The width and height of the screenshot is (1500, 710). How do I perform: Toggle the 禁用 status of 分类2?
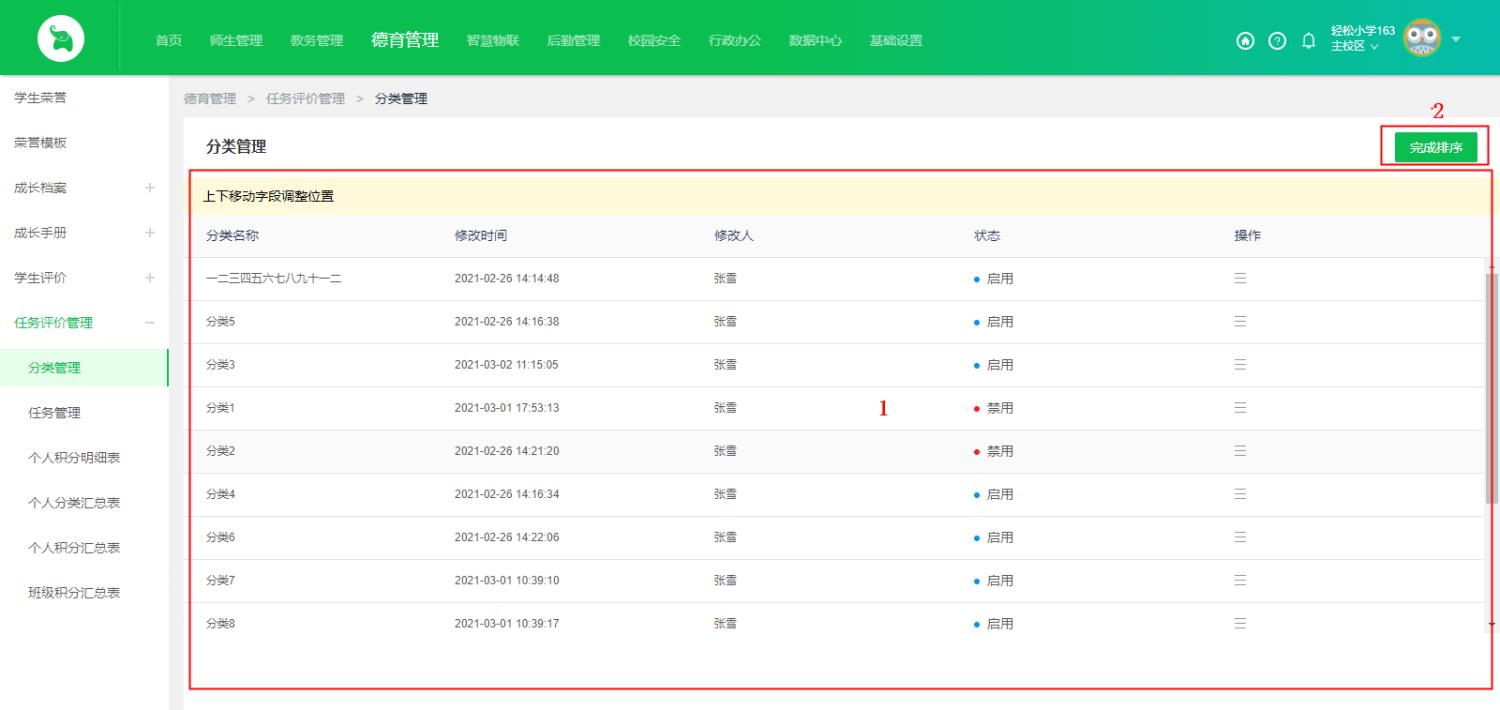1000,450
